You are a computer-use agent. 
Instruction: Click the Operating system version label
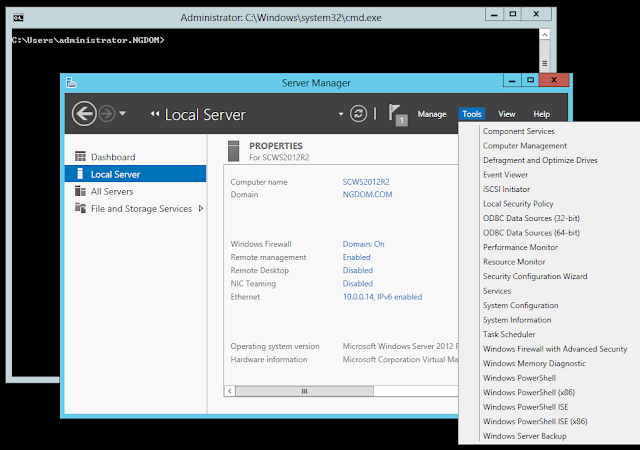tap(275, 346)
